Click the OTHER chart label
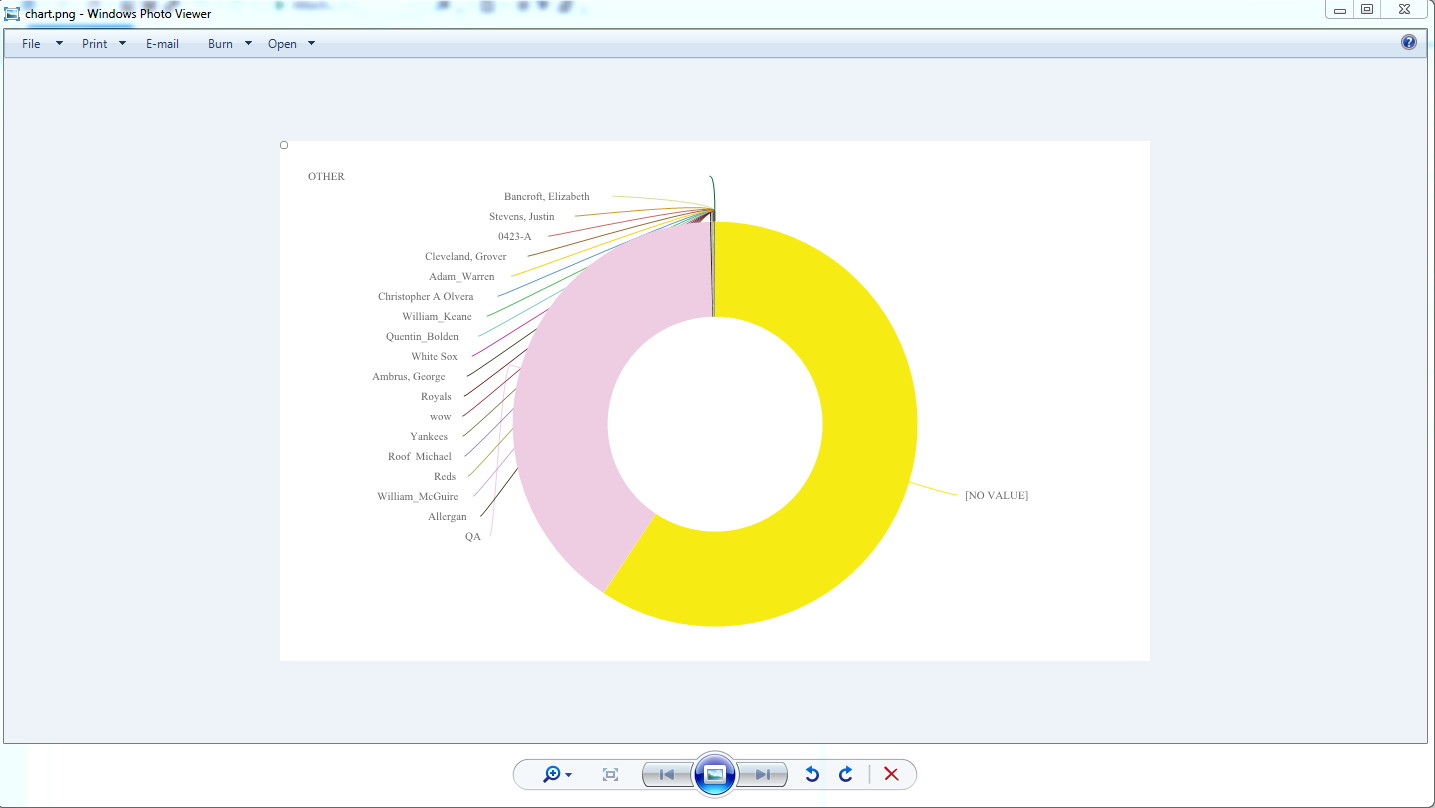The width and height of the screenshot is (1435, 808). pyautogui.click(x=326, y=176)
